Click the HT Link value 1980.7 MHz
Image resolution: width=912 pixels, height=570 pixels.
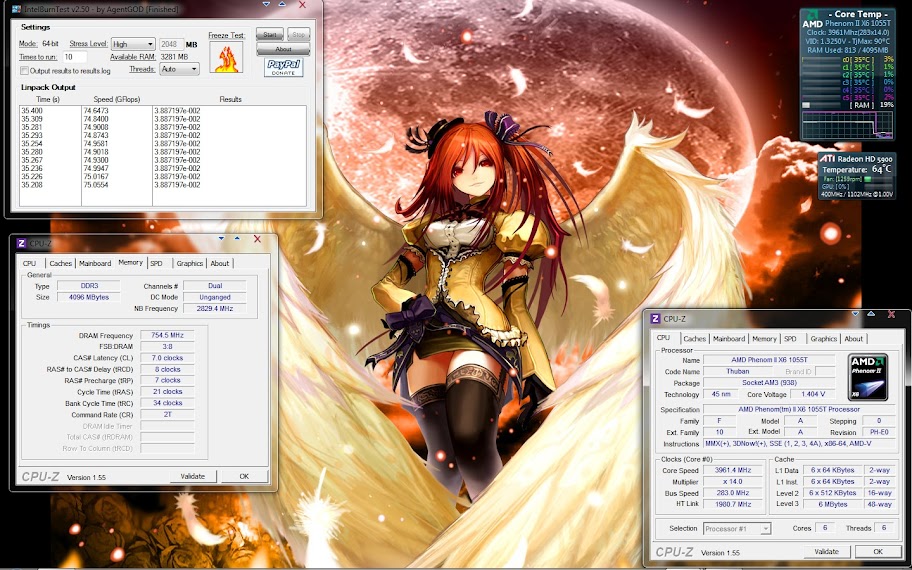pyautogui.click(x=733, y=504)
